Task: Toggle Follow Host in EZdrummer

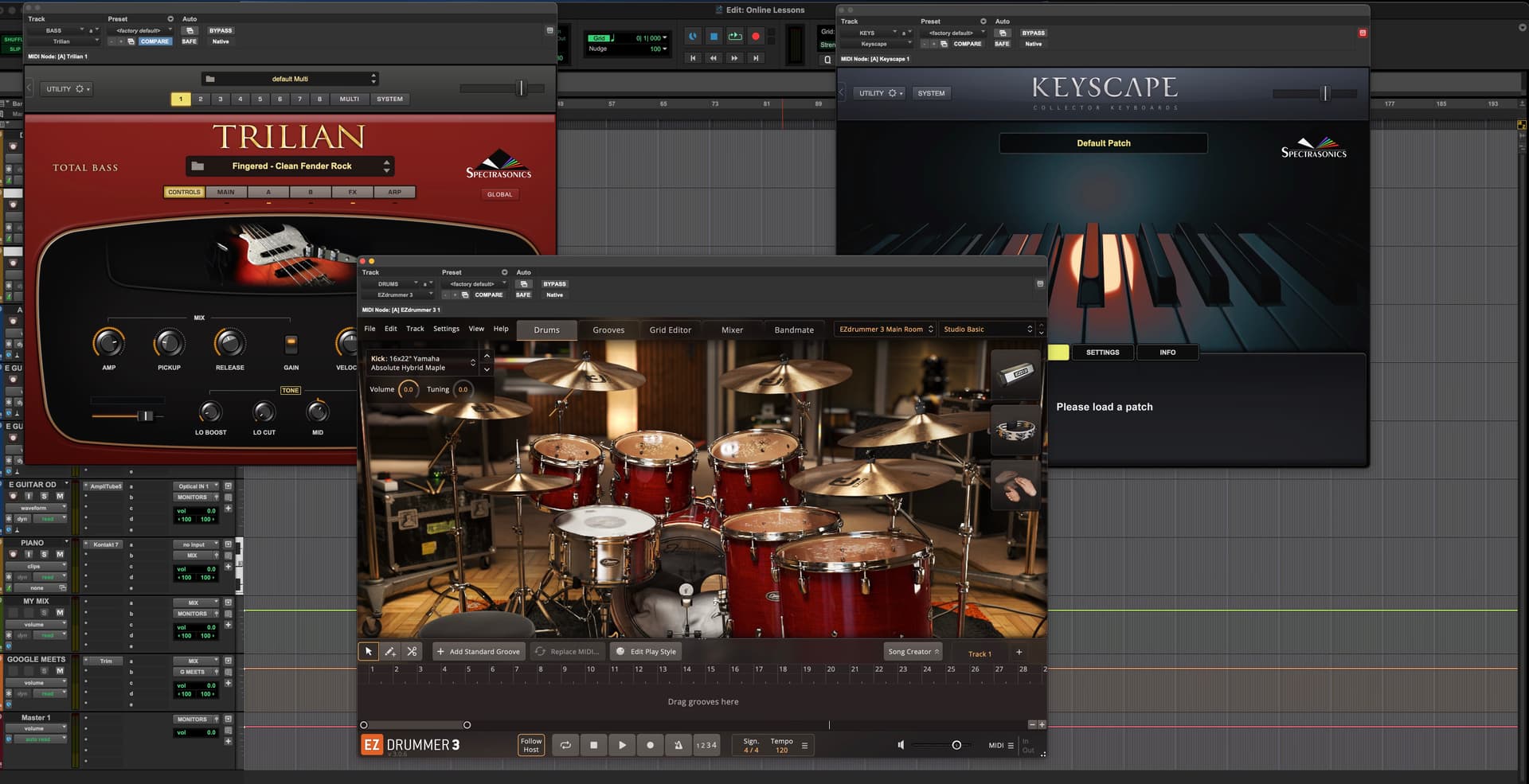Action: click(531, 746)
